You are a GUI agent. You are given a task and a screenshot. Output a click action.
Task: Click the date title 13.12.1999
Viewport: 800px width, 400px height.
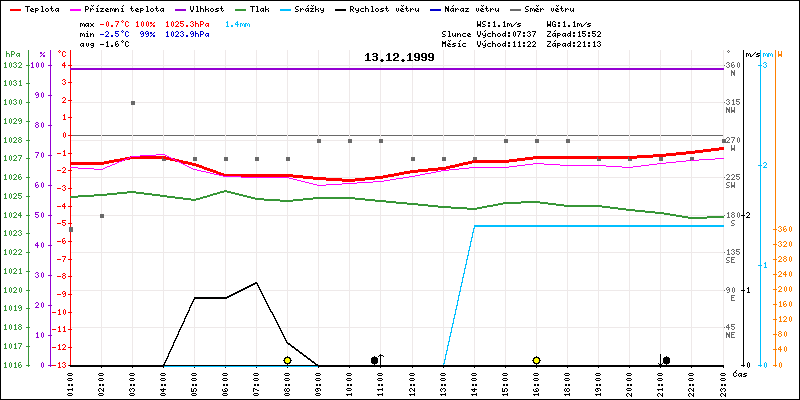click(x=398, y=58)
